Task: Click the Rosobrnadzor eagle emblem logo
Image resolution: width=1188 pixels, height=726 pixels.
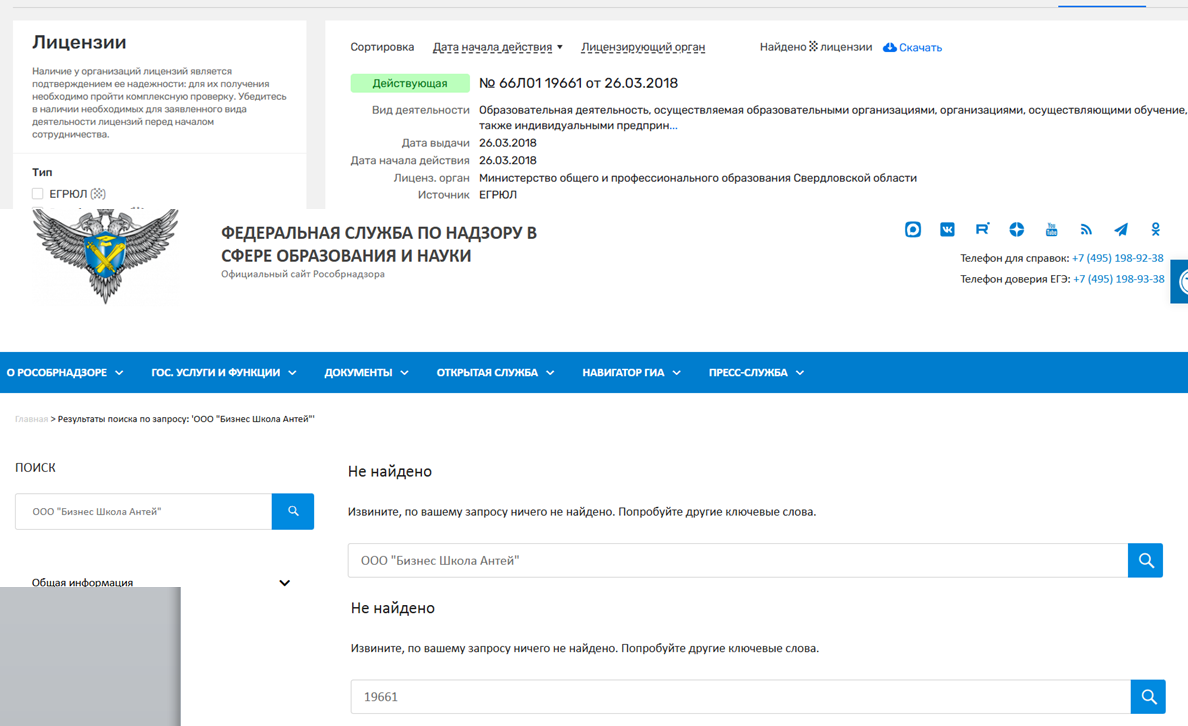Action: tap(105, 255)
